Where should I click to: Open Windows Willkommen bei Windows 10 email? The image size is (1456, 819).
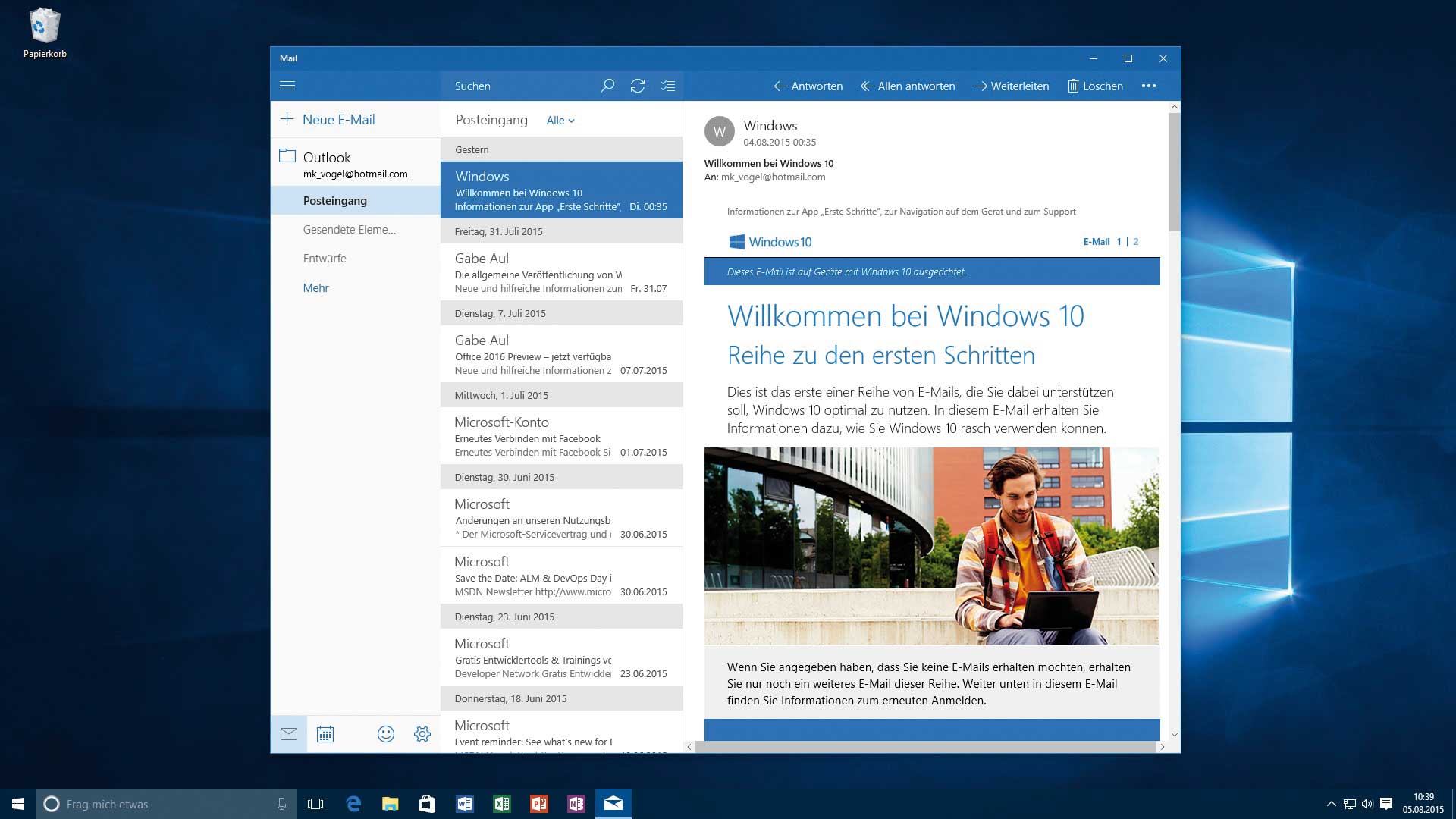[x=561, y=190]
